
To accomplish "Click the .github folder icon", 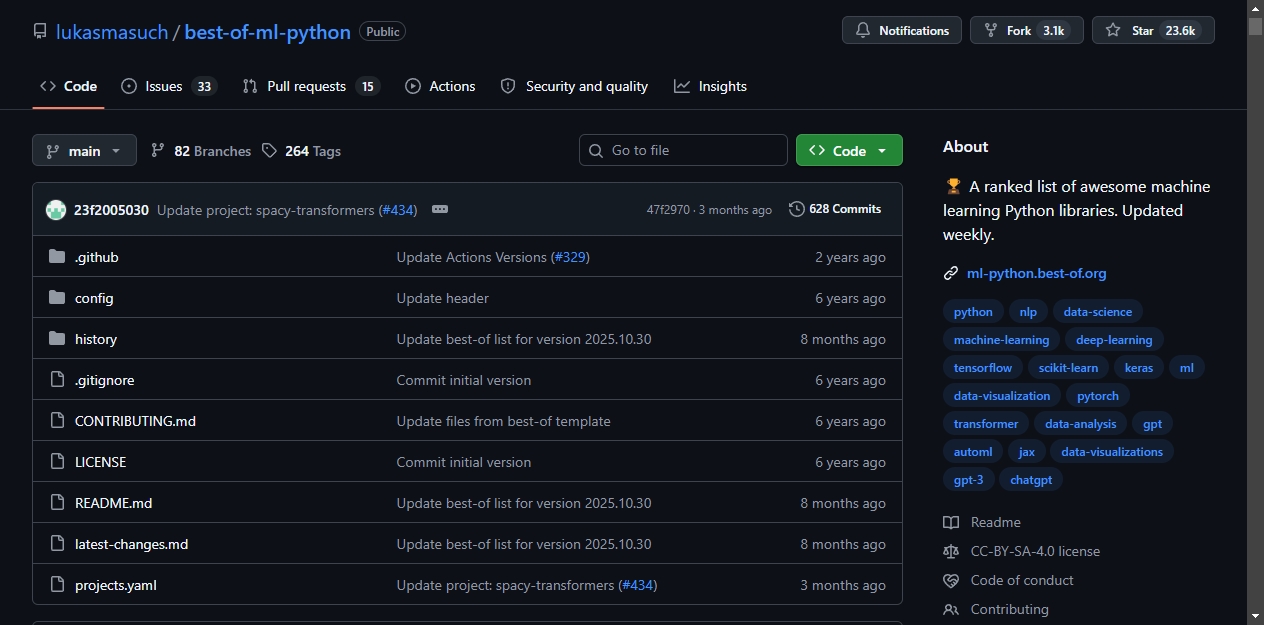I will pos(57,257).
